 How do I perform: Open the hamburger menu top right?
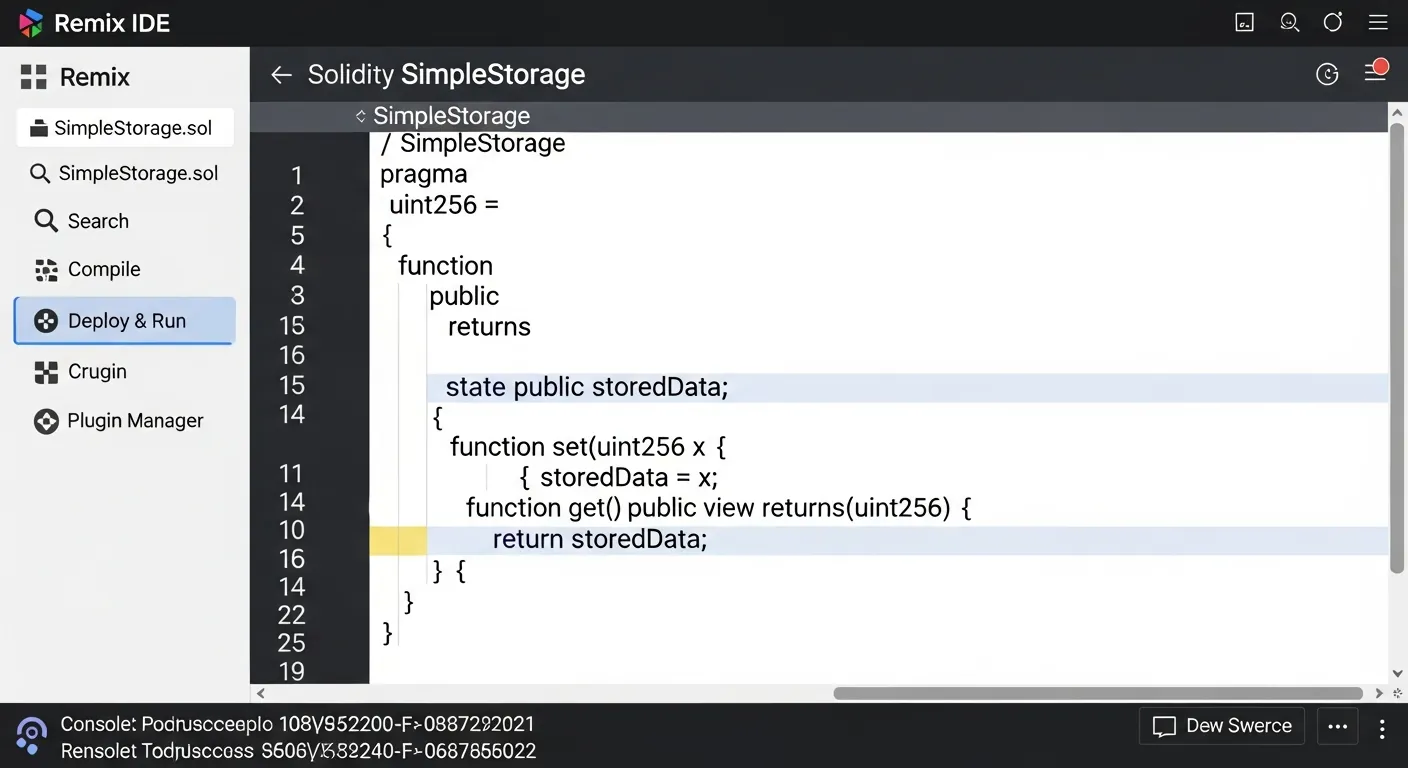(1378, 21)
